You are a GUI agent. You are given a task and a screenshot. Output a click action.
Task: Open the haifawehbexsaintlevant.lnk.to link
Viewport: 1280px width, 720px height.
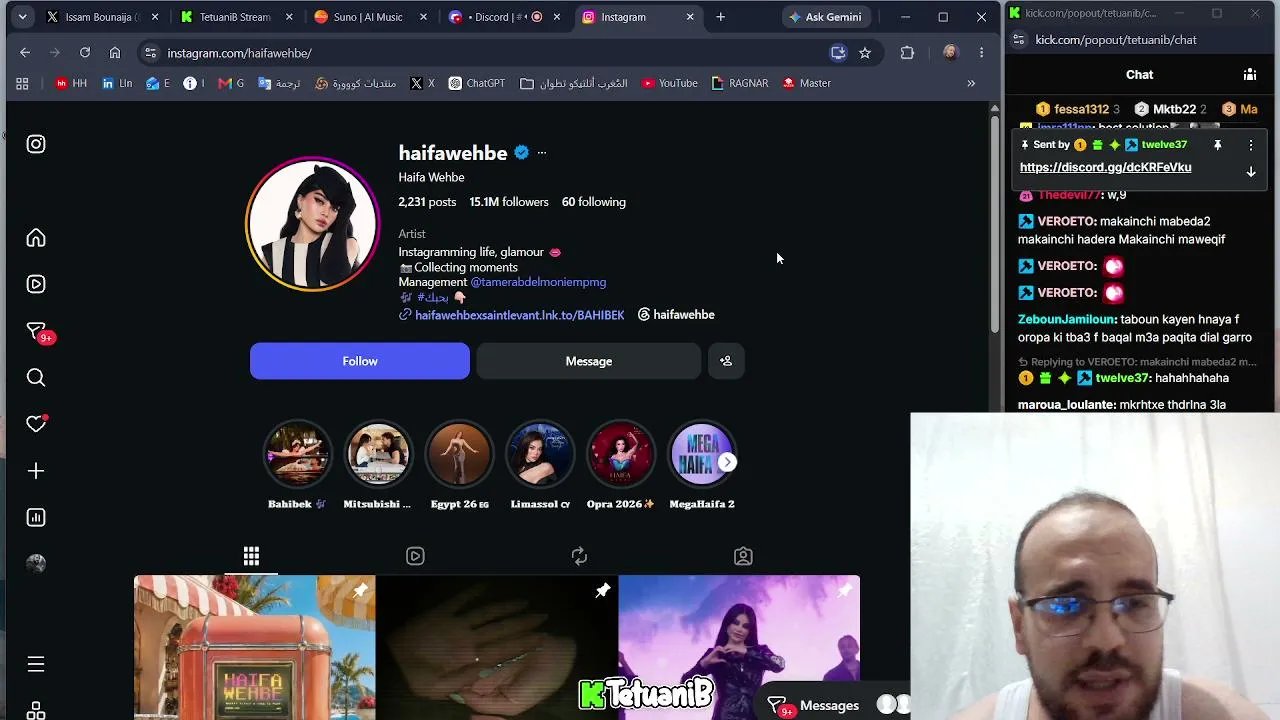coord(519,315)
